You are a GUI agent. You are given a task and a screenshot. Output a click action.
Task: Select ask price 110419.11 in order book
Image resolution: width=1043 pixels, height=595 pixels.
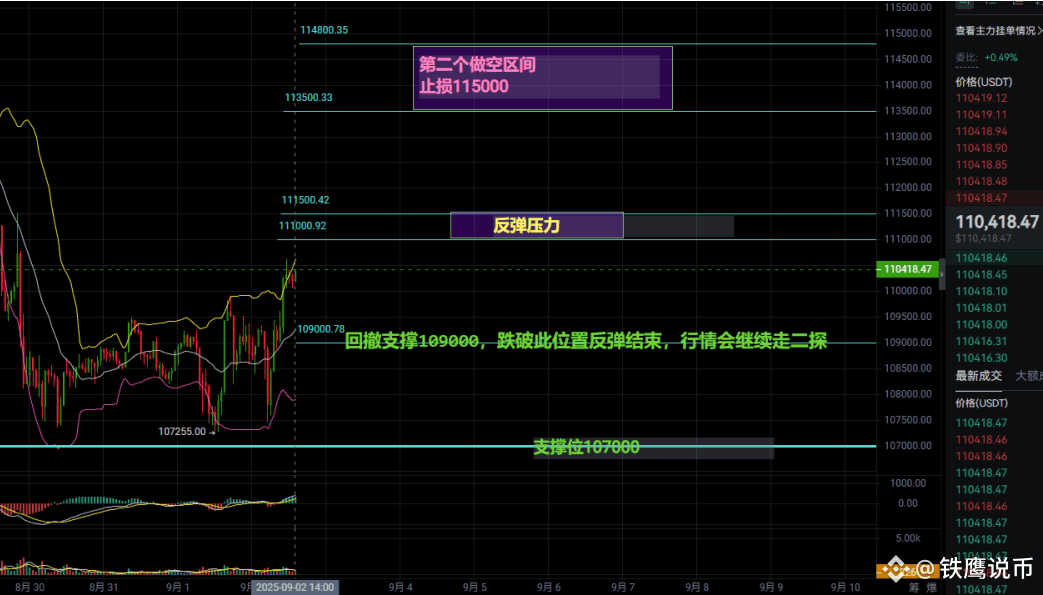[x=981, y=114]
